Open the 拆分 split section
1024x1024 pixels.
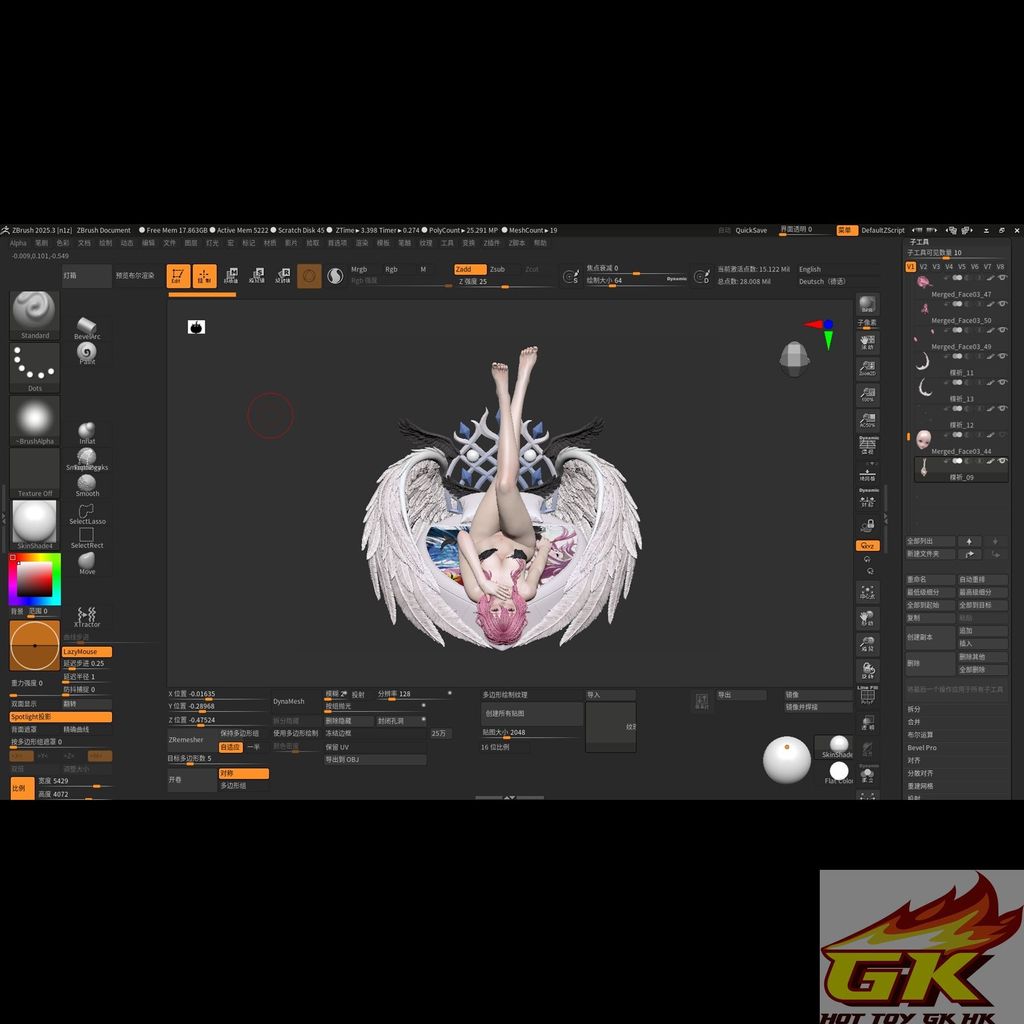[914, 709]
